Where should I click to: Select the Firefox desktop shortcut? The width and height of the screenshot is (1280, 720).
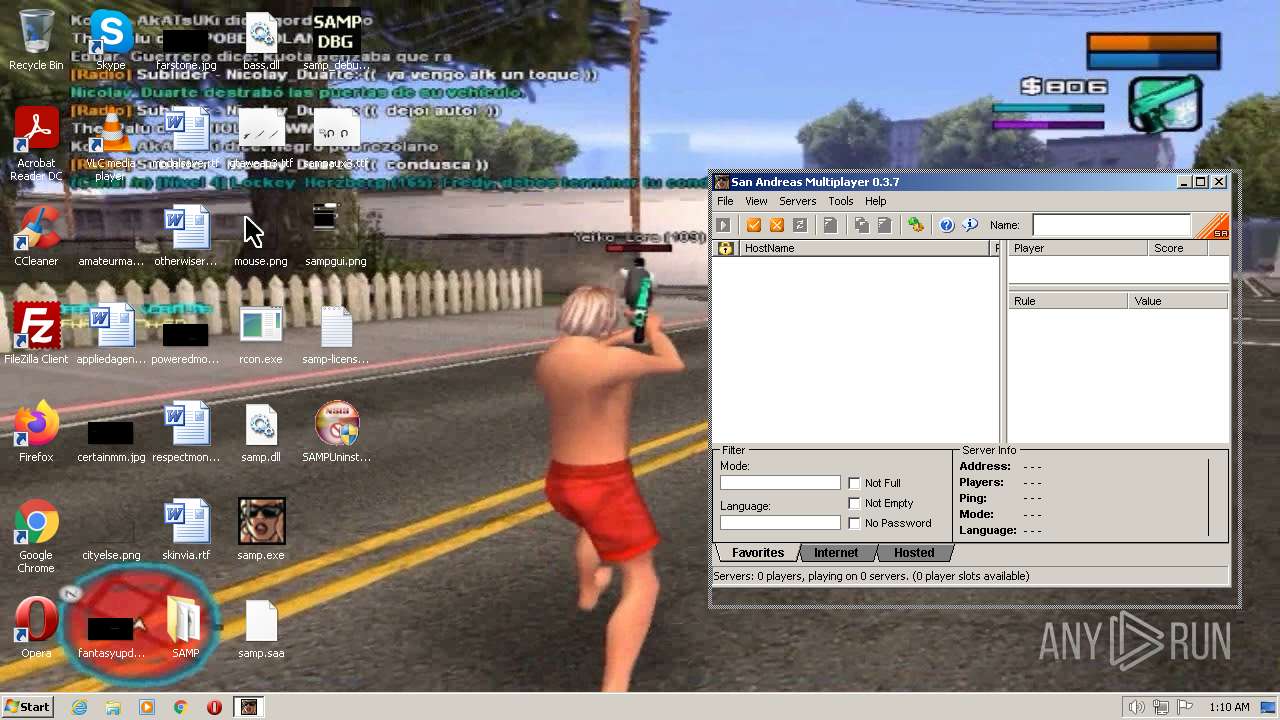click(36, 433)
